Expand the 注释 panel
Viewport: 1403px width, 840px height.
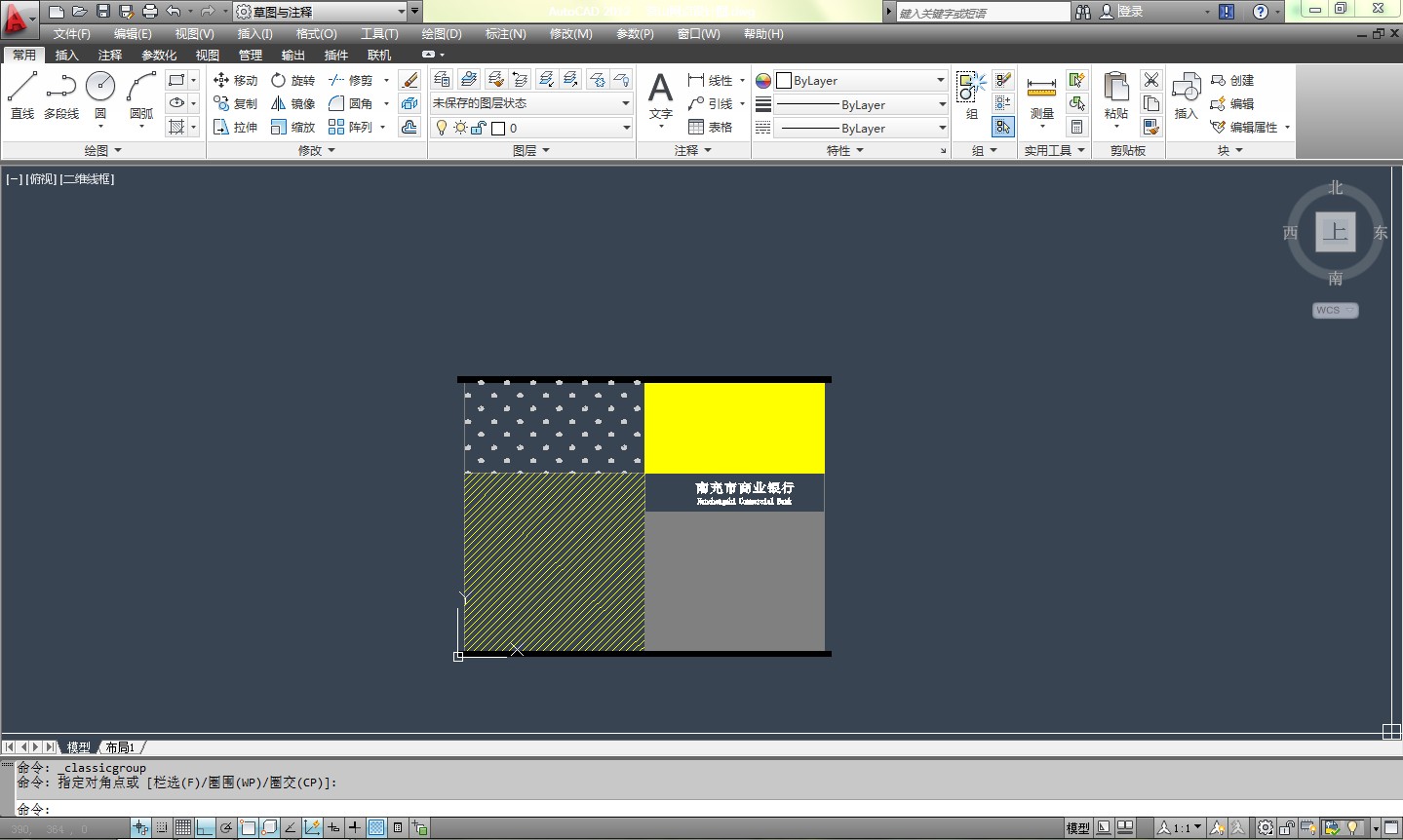click(x=693, y=150)
